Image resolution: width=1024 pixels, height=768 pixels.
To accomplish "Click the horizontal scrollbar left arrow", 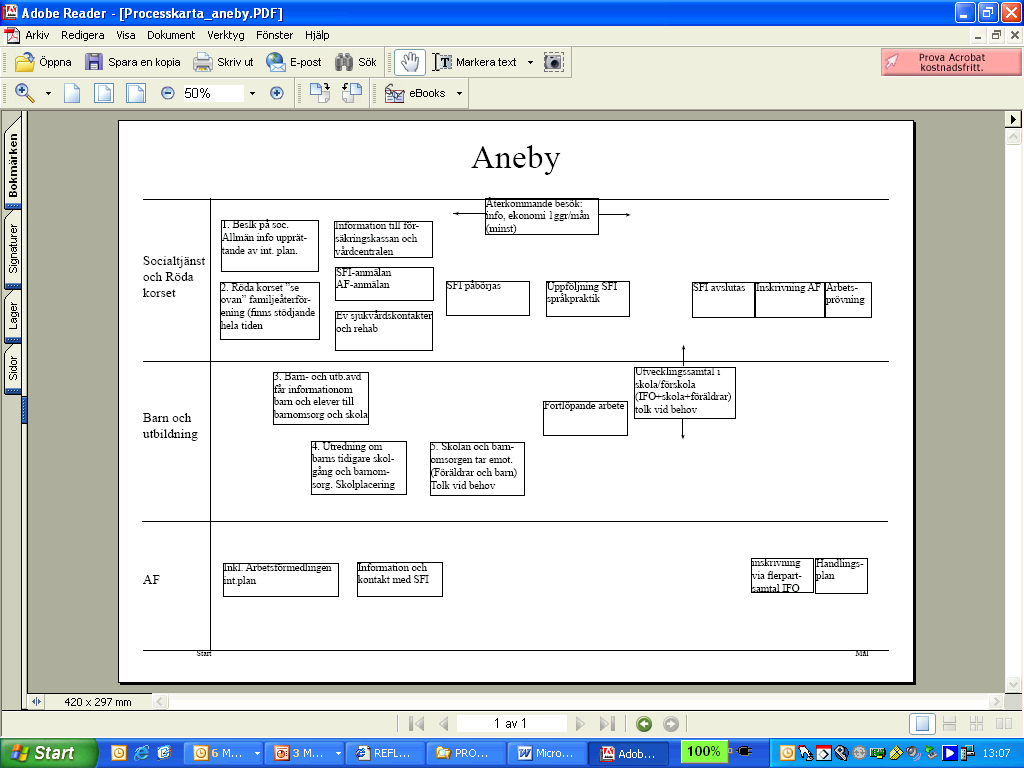I will coord(159,702).
